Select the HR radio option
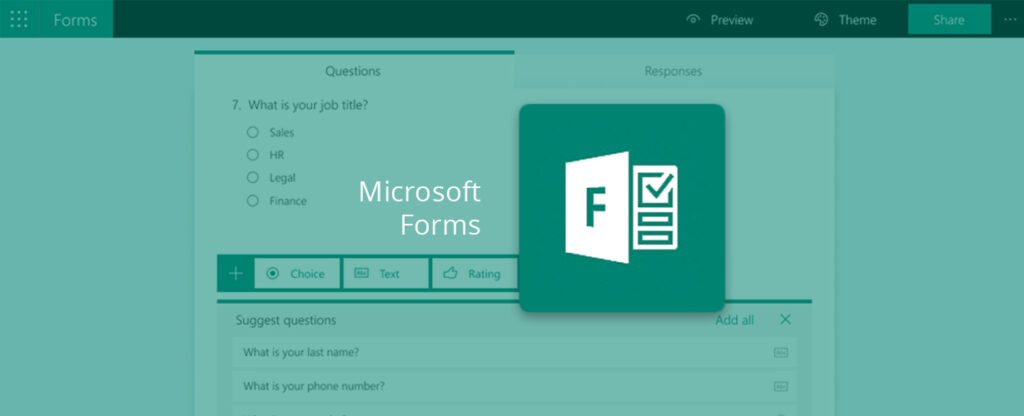This screenshot has height=416, width=1024. click(253, 155)
